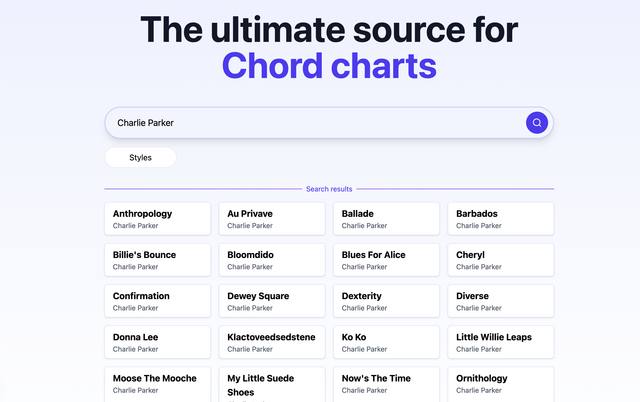Open the Au Privave chart

click(272, 219)
